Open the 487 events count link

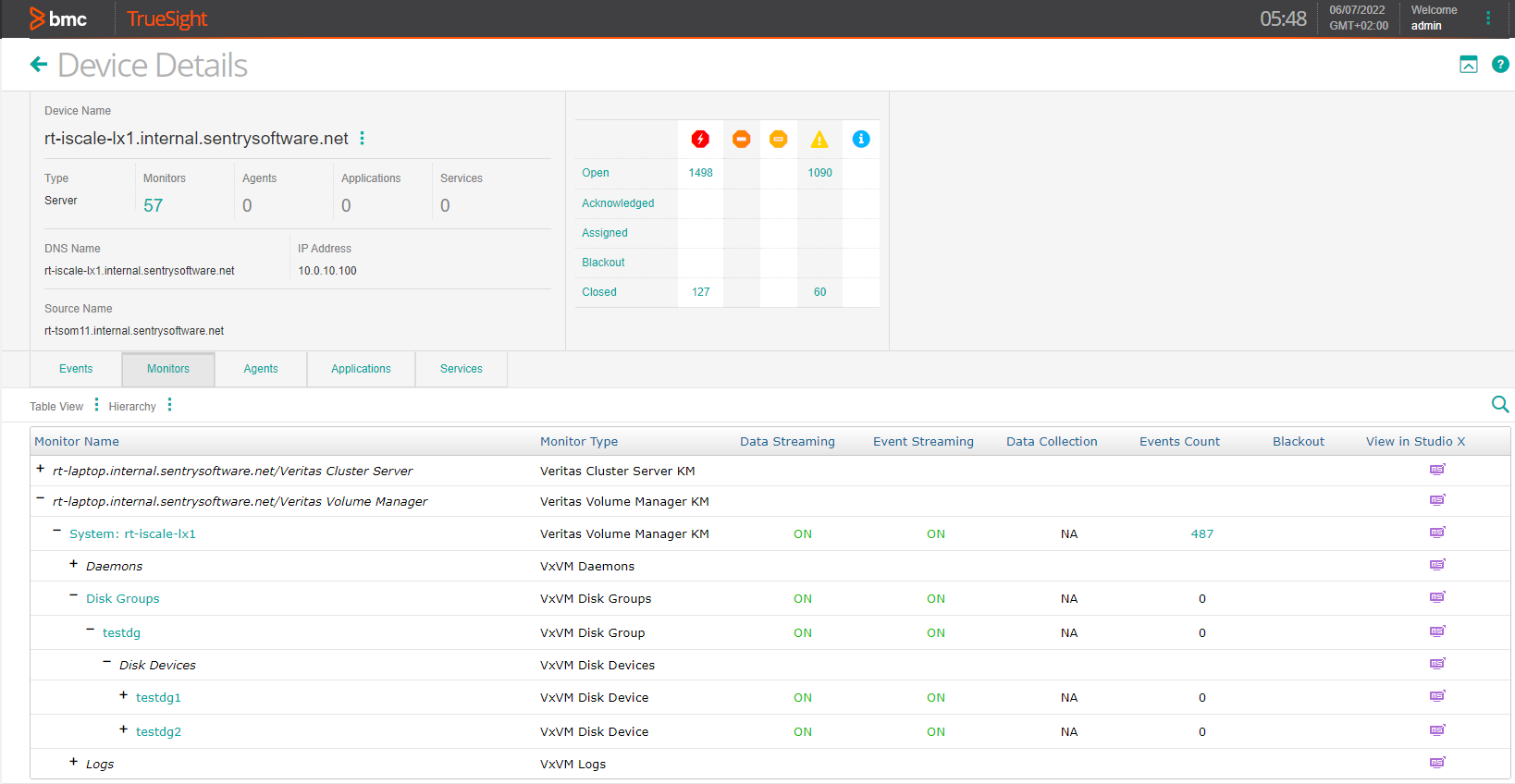[1202, 534]
